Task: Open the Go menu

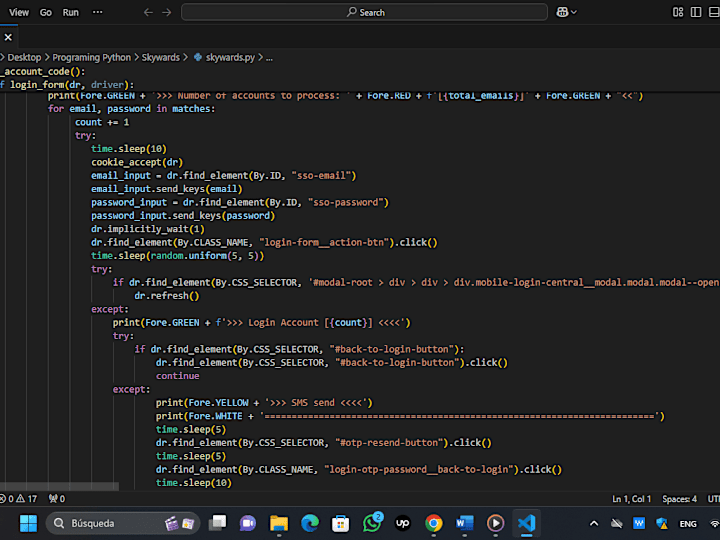Action: pos(45,12)
